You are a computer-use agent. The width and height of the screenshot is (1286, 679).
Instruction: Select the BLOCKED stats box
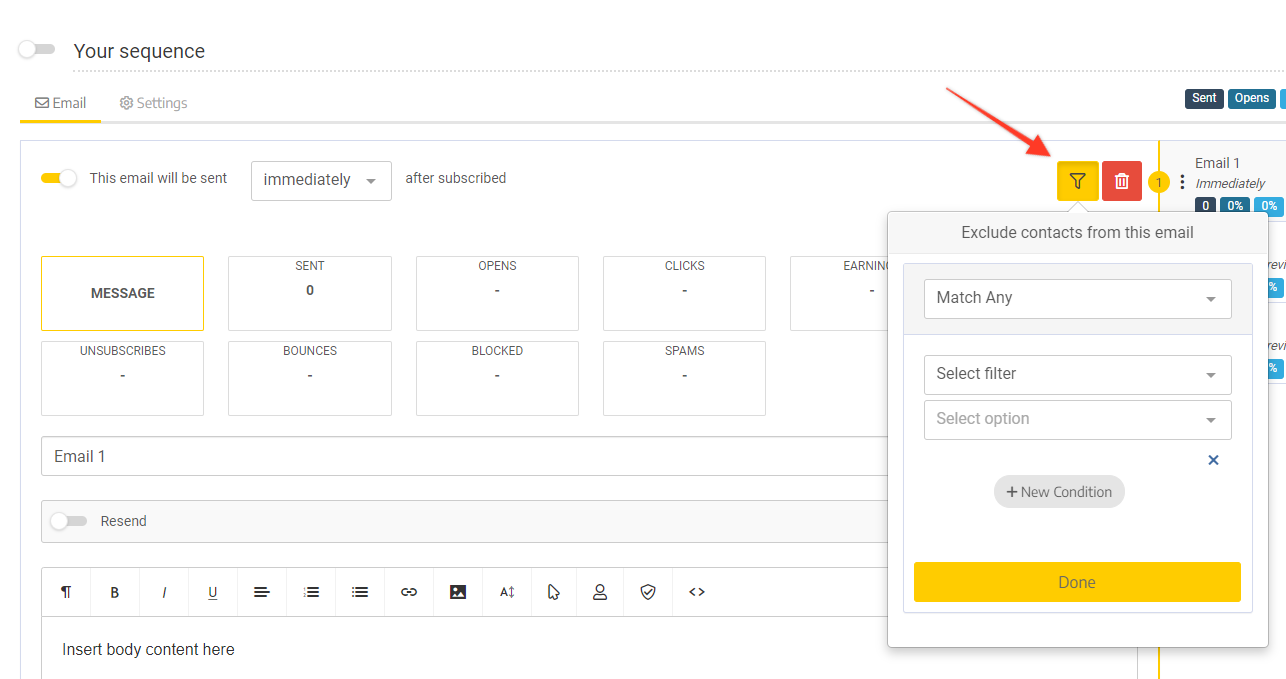[497, 378]
